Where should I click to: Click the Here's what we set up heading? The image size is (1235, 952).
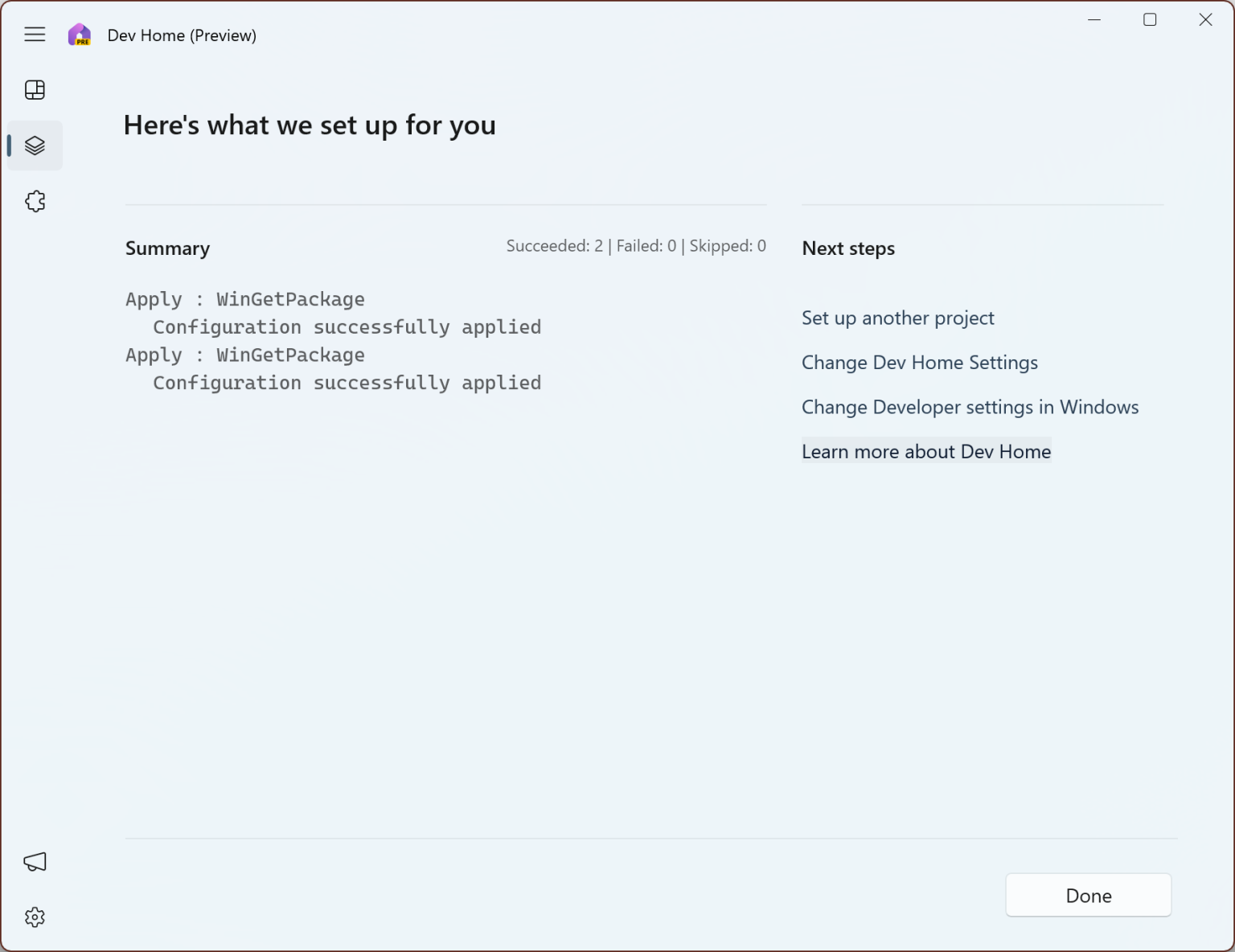point(310,125)
